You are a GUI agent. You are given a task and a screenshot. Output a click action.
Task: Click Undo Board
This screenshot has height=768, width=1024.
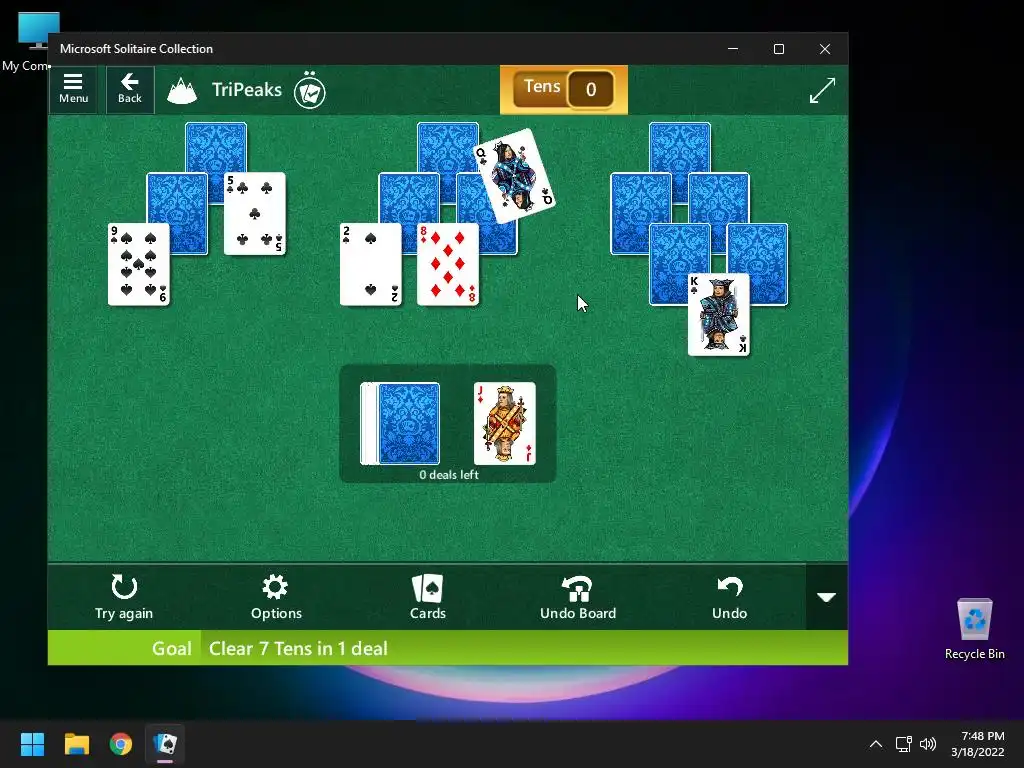click(578, 597)
